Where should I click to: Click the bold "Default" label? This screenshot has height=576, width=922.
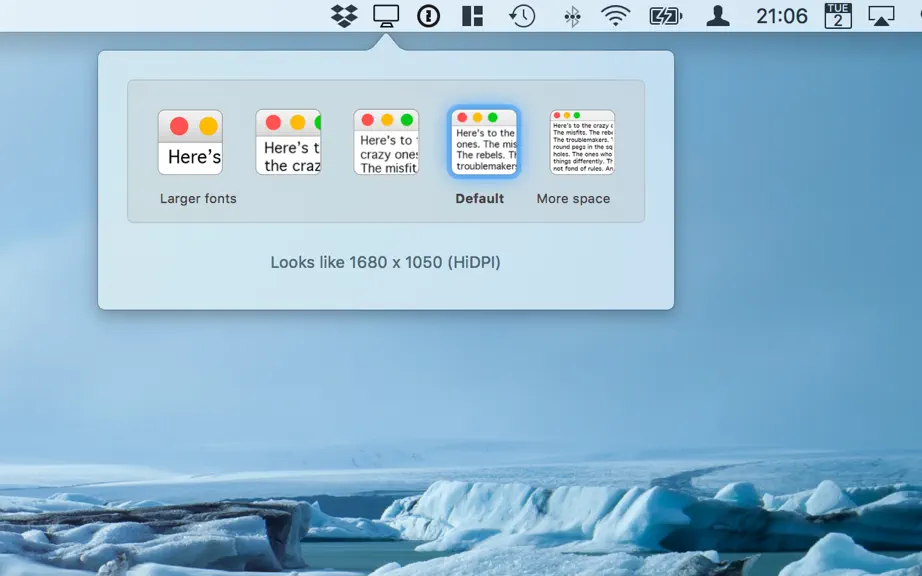(x=479, y=199)
